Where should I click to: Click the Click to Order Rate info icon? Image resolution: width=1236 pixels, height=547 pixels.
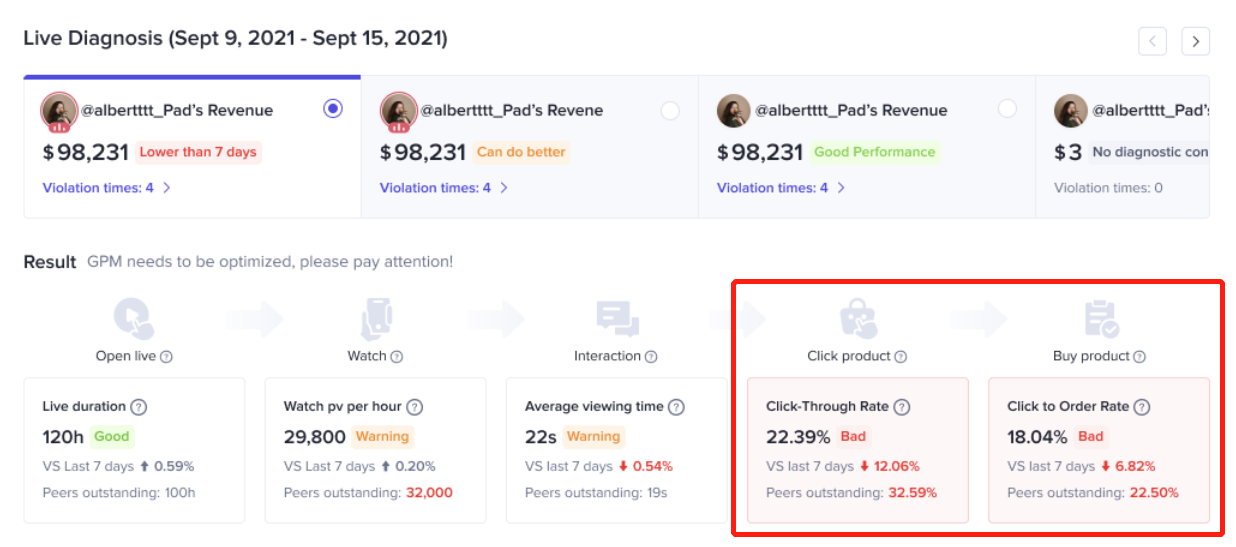(x=1142, y=407)
